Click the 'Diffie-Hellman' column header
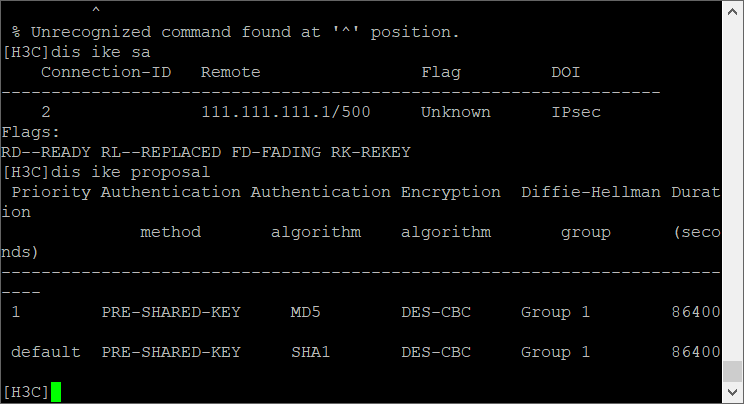This screenshot has width=744, height=404. click(590, 192)
